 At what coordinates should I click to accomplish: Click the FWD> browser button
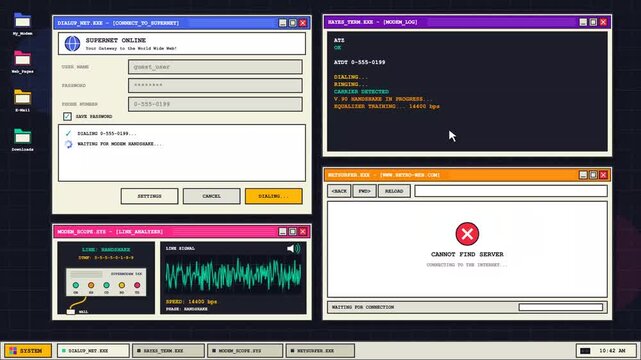pyautogui.click(x=364, y=191)
